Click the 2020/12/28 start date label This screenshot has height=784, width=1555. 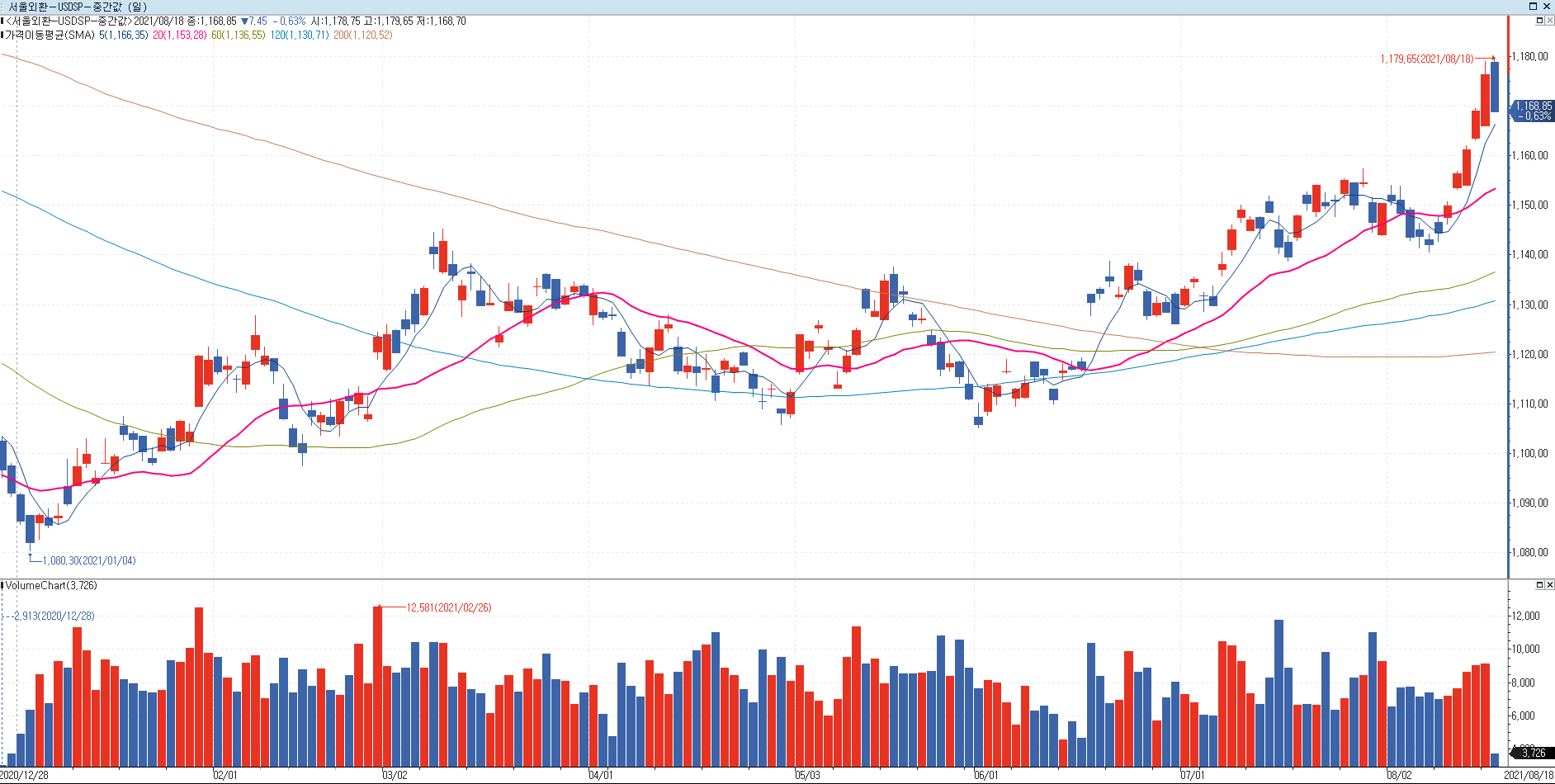click(25, 776)
